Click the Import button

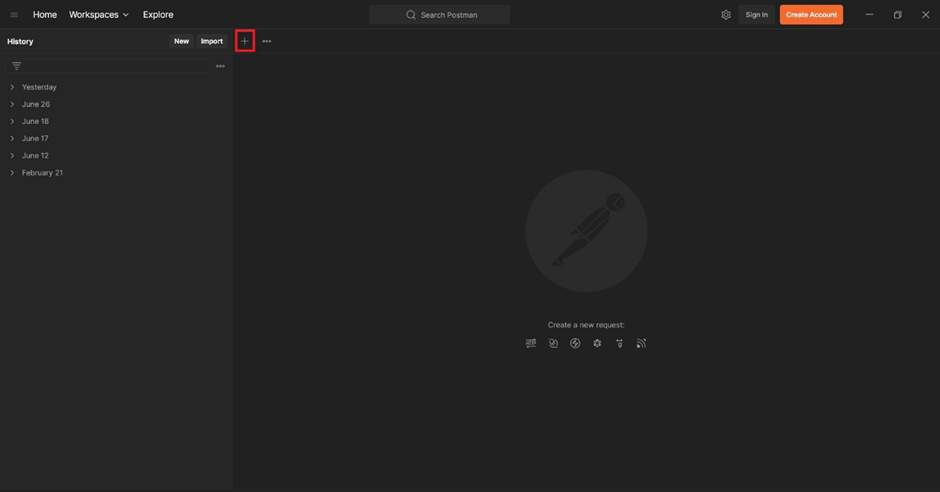[212, 41]
